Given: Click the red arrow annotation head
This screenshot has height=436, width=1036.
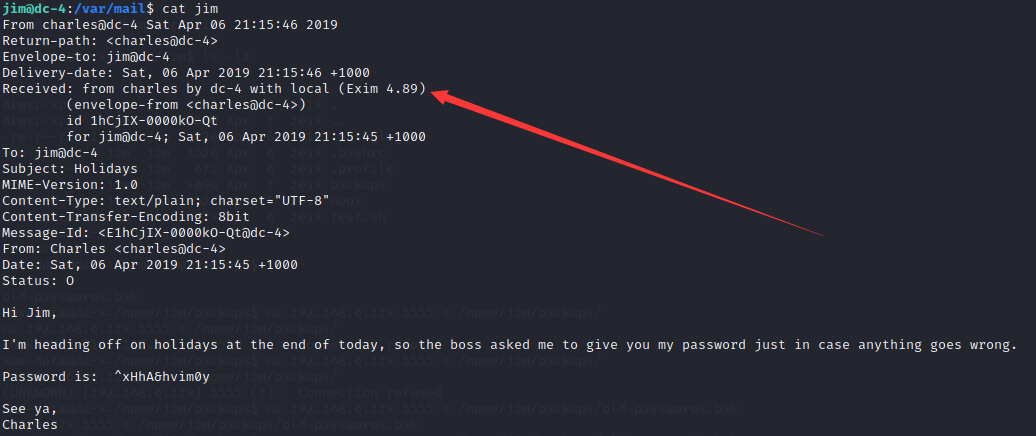Looking at the screenshot, I should tap(444, 97).
